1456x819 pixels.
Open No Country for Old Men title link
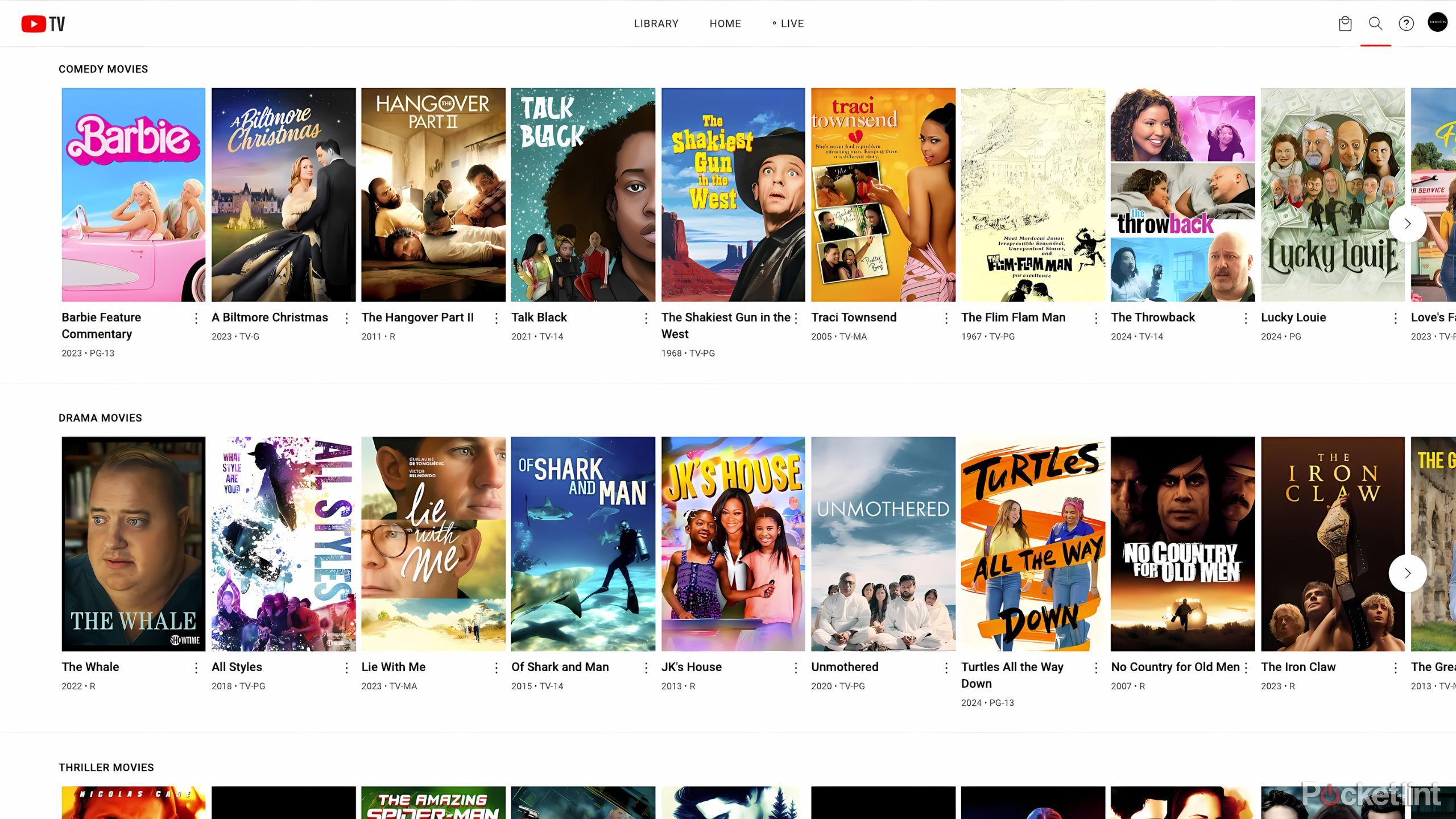coord(1174,667)
